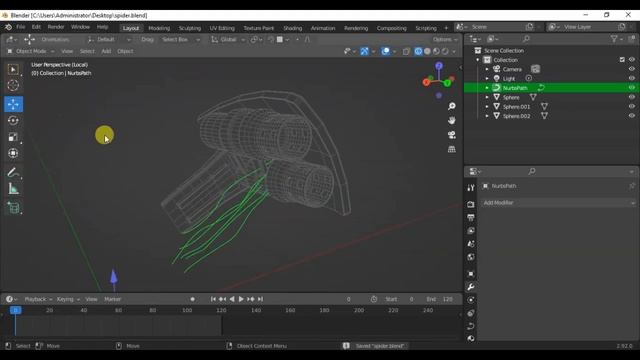Open Modifier properties wrench tab
The width and height of the screenshot is (640, 360).
tap(471, 287)
